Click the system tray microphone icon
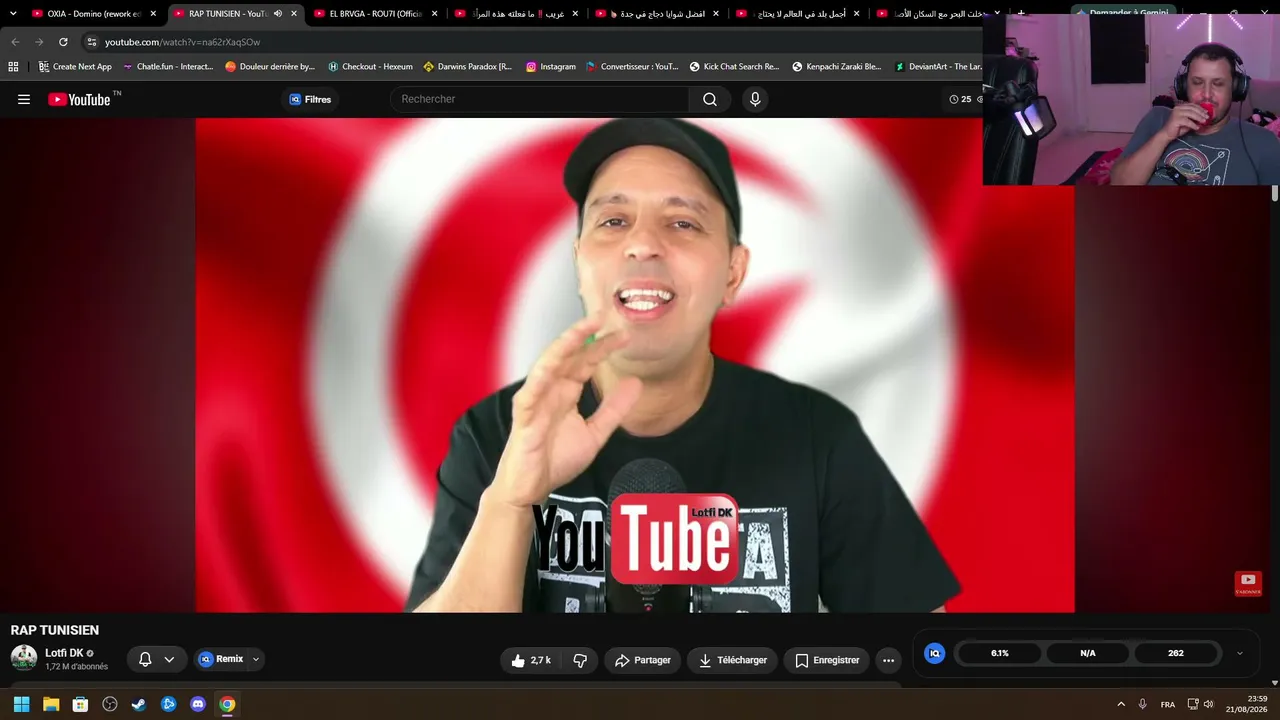 (1143, 704)
